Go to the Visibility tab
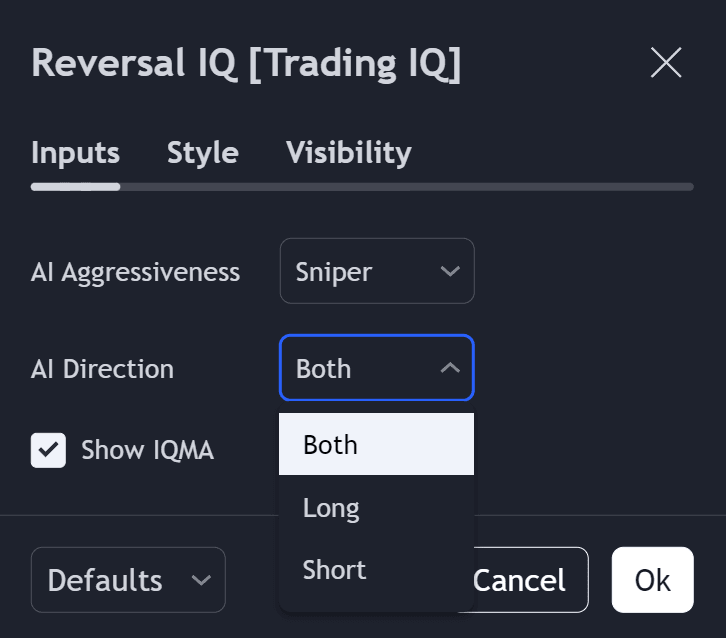726x638 pixels. (x=348, y=153)
